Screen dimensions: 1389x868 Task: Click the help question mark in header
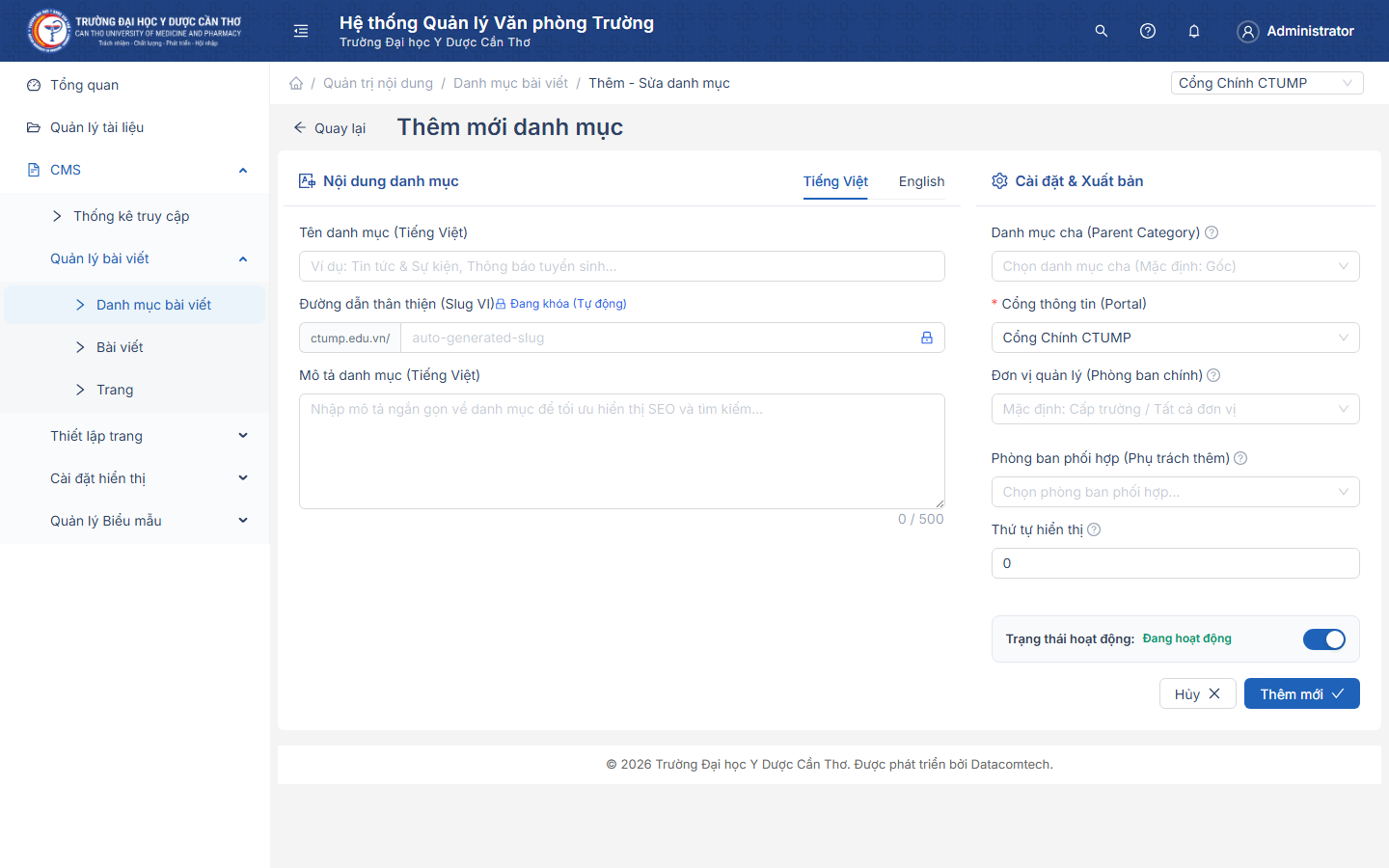click(1148, 31)
